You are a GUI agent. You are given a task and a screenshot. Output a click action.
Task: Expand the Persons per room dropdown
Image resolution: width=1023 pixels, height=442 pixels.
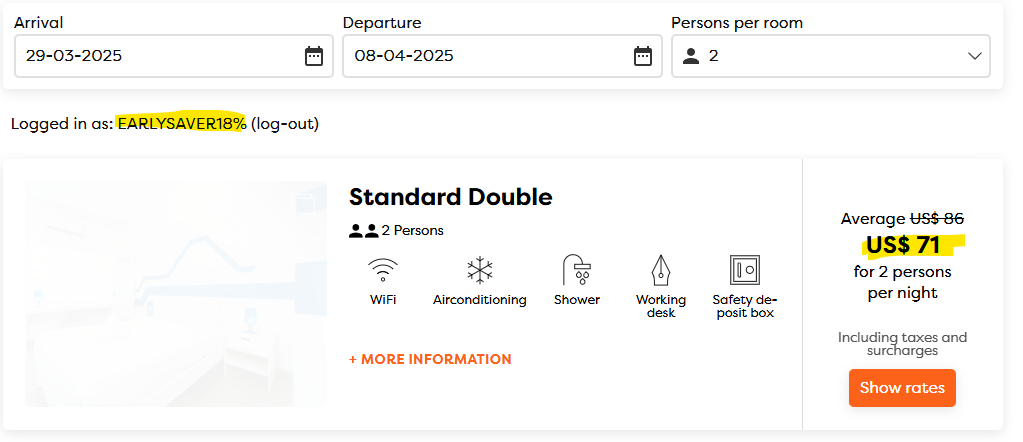tap(830, 56)
